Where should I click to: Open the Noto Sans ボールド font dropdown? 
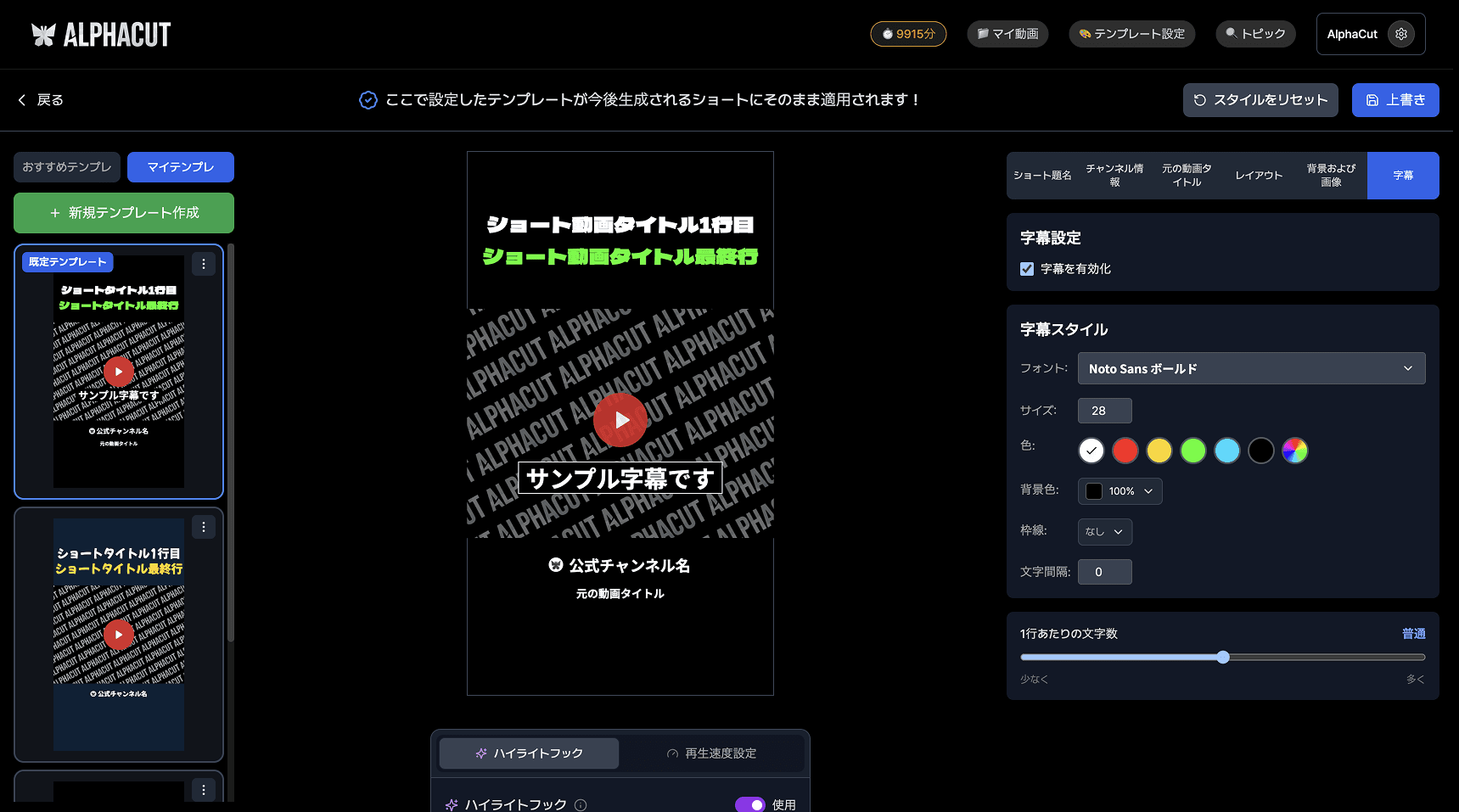[1250, 368]
